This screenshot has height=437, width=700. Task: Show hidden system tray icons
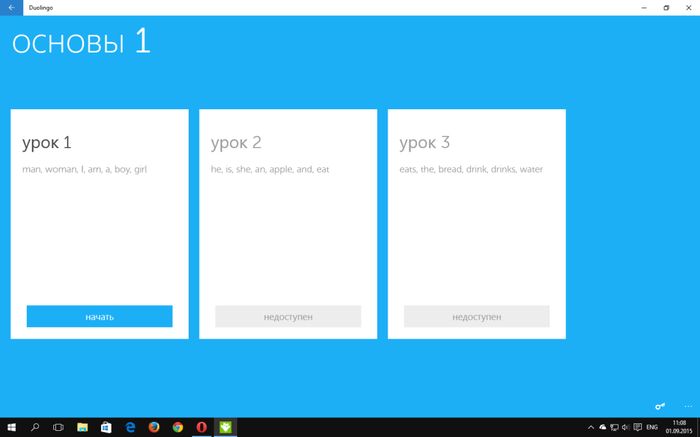pos(591,428)
